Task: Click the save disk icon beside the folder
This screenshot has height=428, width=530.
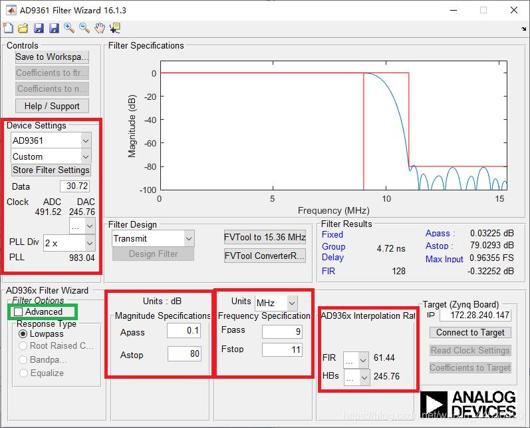Action: (x=39, y=28)
